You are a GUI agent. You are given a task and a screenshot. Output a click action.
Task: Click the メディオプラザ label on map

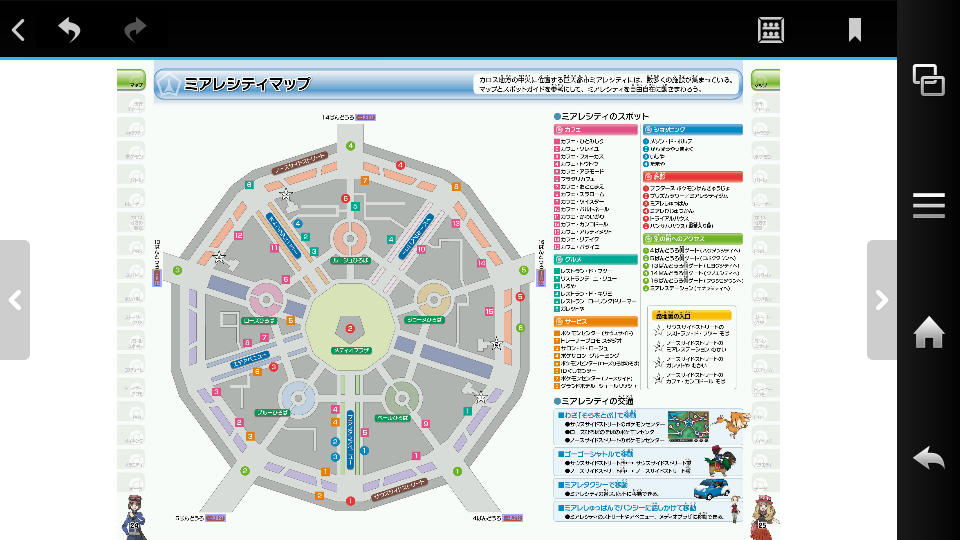click(351, 350)
